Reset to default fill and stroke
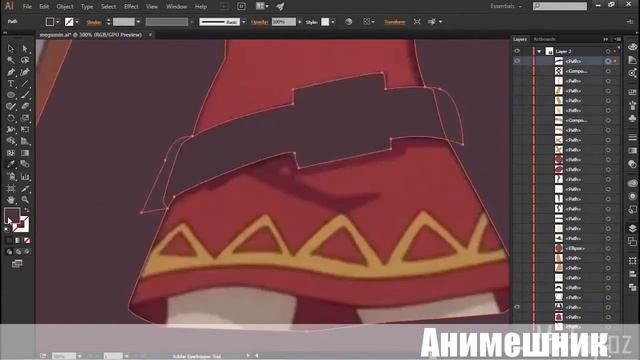Screen dimensions: 640x360 tap(6, 229)
